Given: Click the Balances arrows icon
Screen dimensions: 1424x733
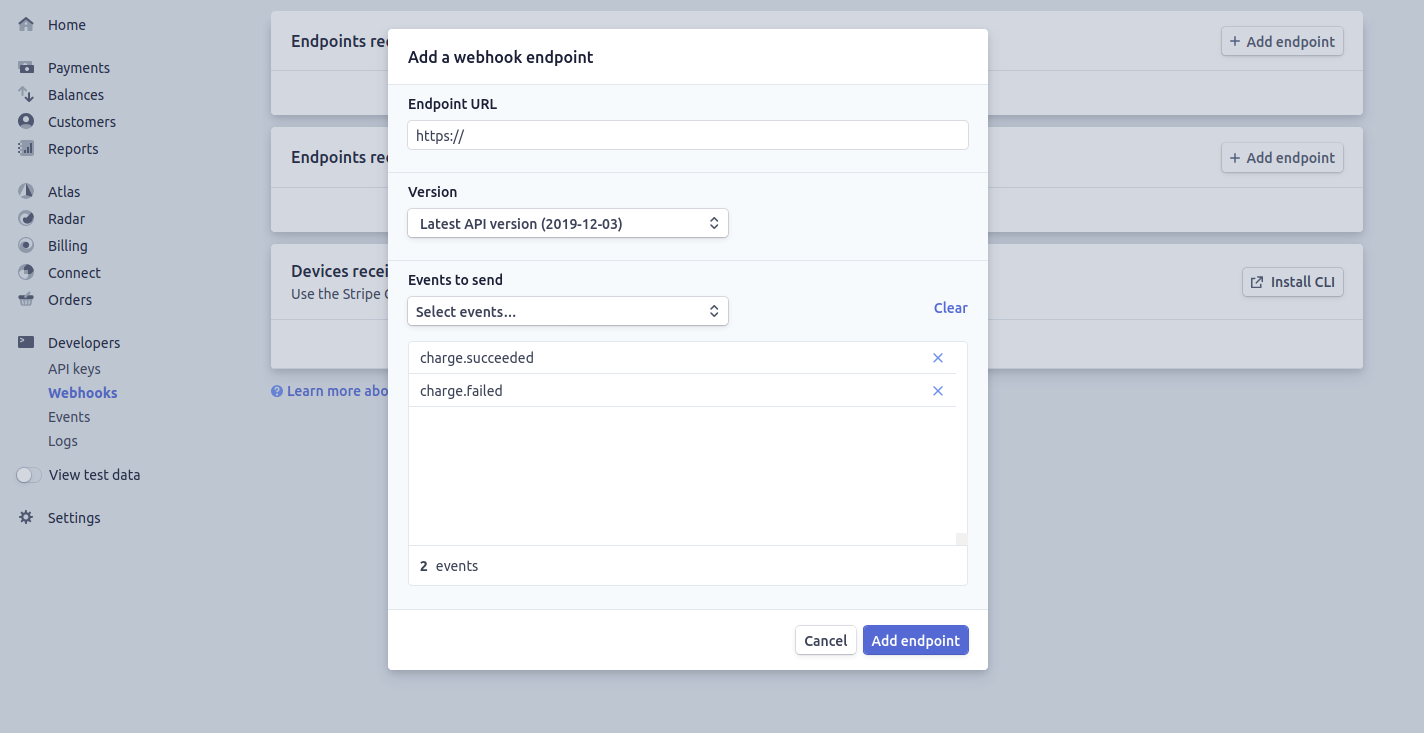Looking at the screenshot, I should coord(26,95).
